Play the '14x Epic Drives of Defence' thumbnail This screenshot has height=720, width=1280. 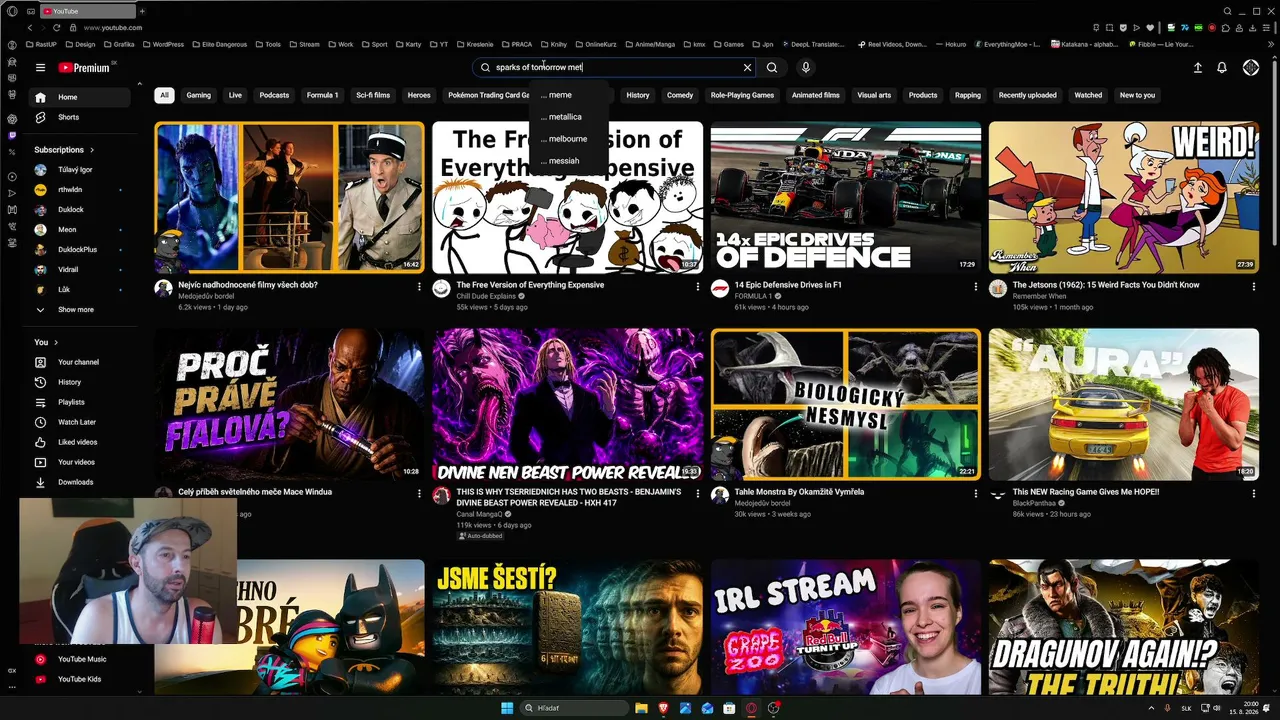(846, 198)
